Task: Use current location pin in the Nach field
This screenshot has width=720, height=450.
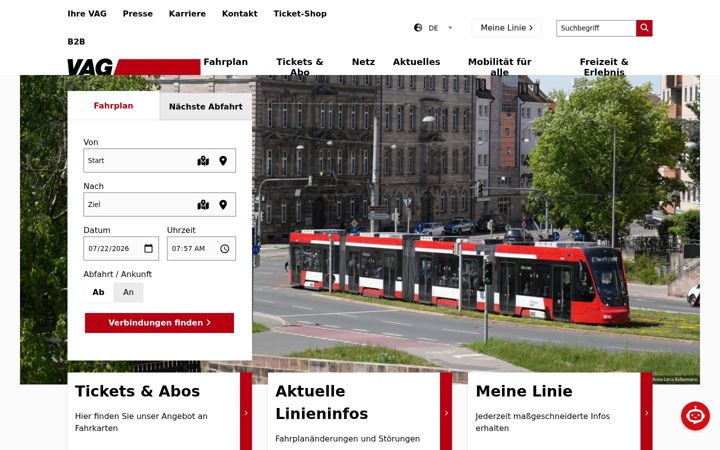Action: click(x=223, y=205)
